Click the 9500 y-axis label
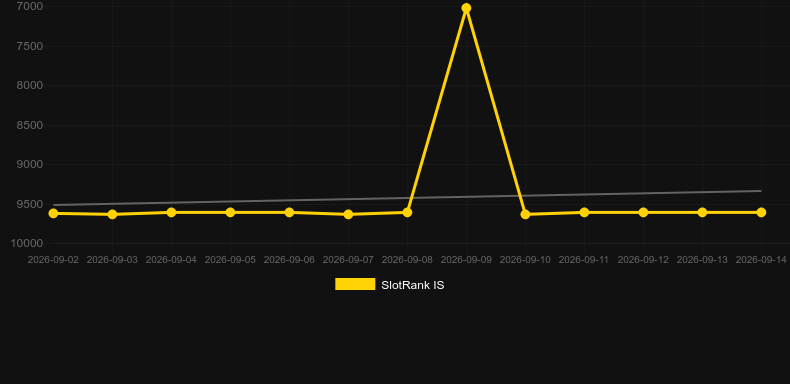790x384 pixels. pyautogui.click(x=30, y=204)
